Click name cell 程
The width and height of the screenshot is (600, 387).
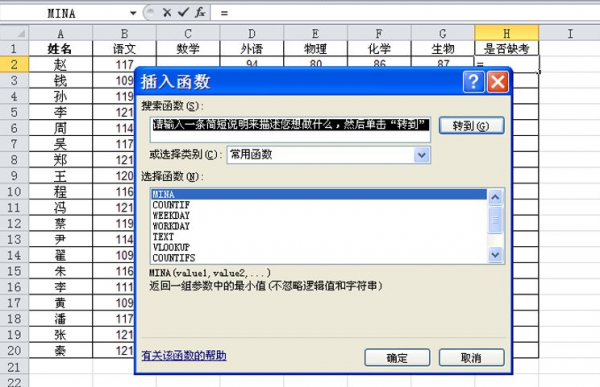pos(60,191)
